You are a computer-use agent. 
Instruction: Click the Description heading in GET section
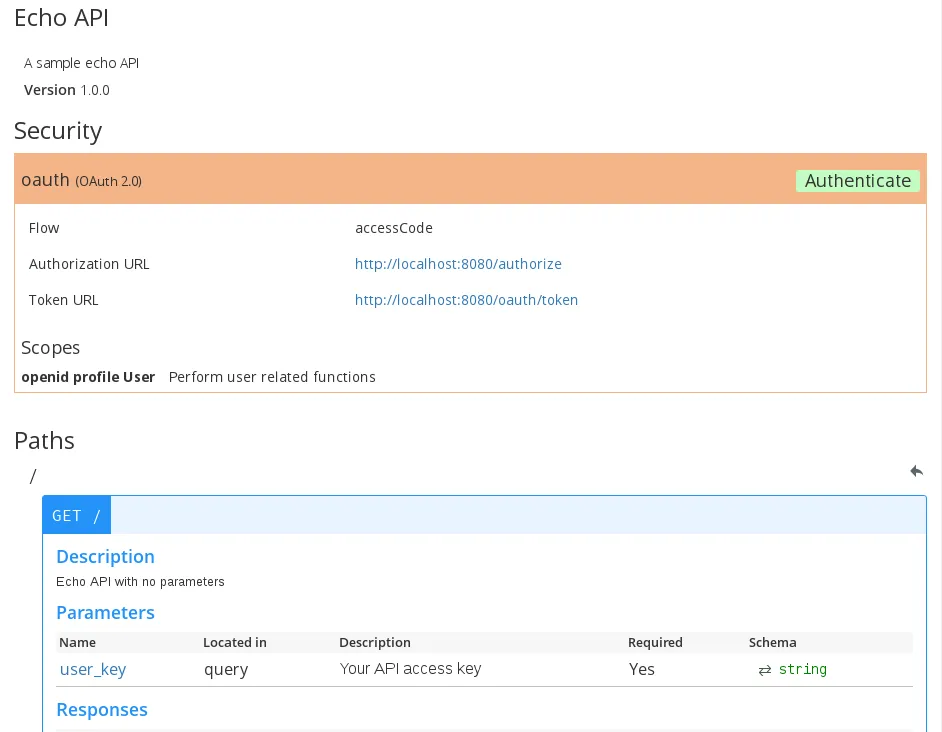(105, 557)
